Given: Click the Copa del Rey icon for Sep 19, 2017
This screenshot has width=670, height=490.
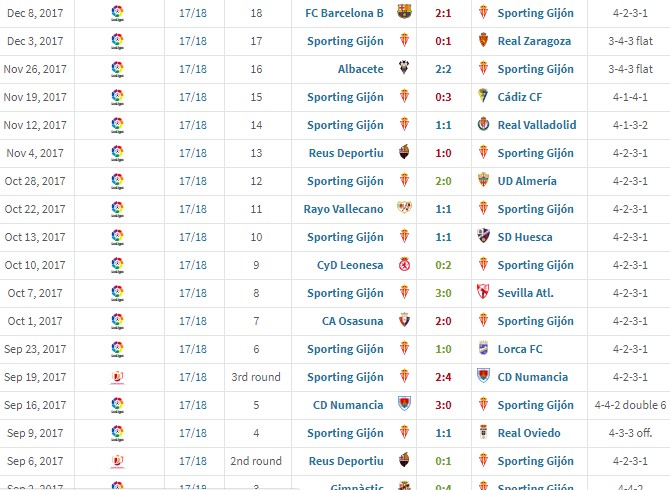Looking at the screenshot, I should [x=118, y=377].
